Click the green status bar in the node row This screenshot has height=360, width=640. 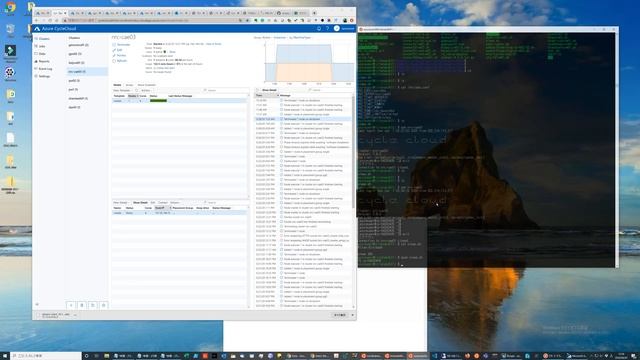coord(158,100)
